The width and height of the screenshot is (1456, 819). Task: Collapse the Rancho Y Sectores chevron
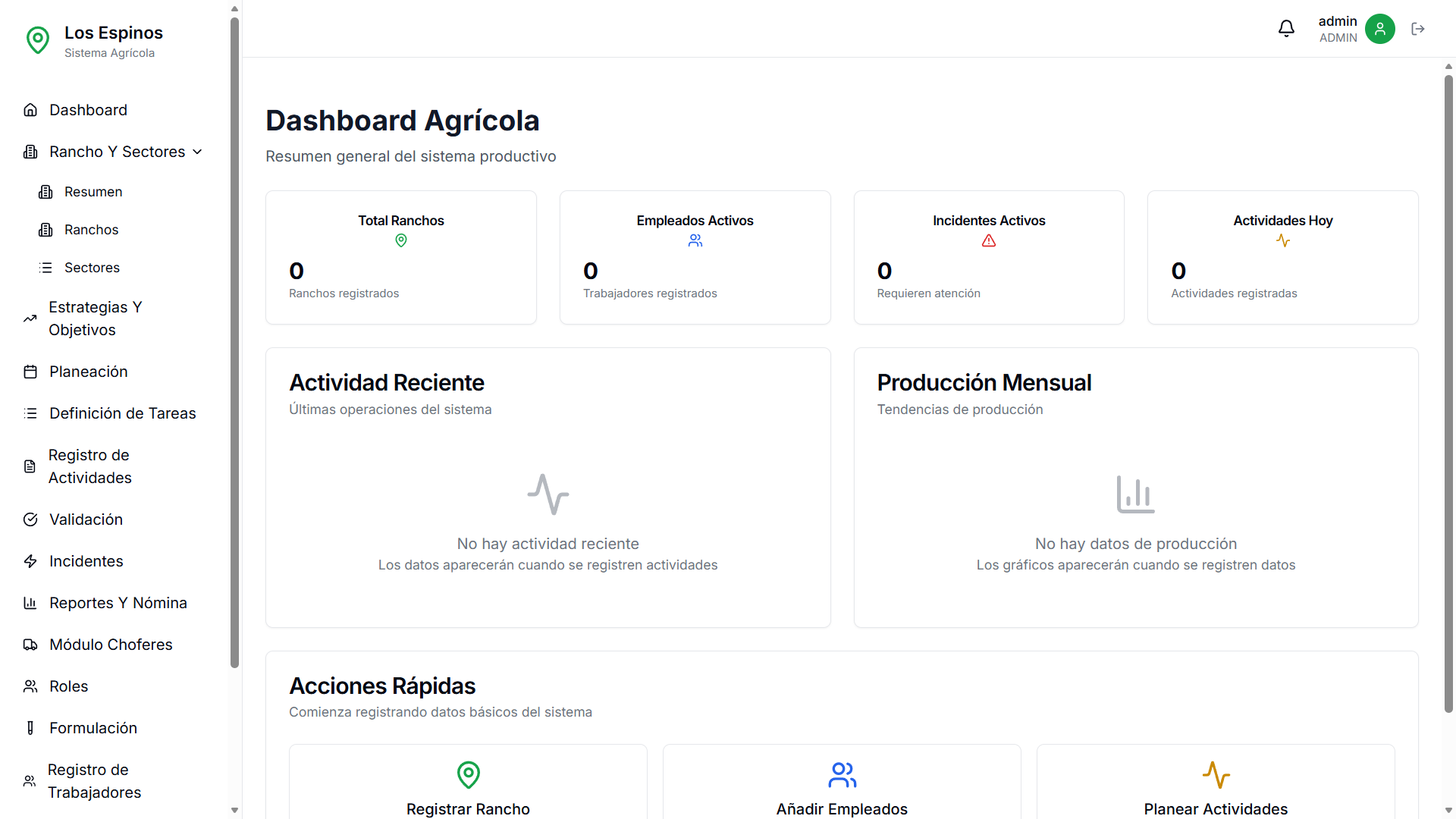(198, 152)
